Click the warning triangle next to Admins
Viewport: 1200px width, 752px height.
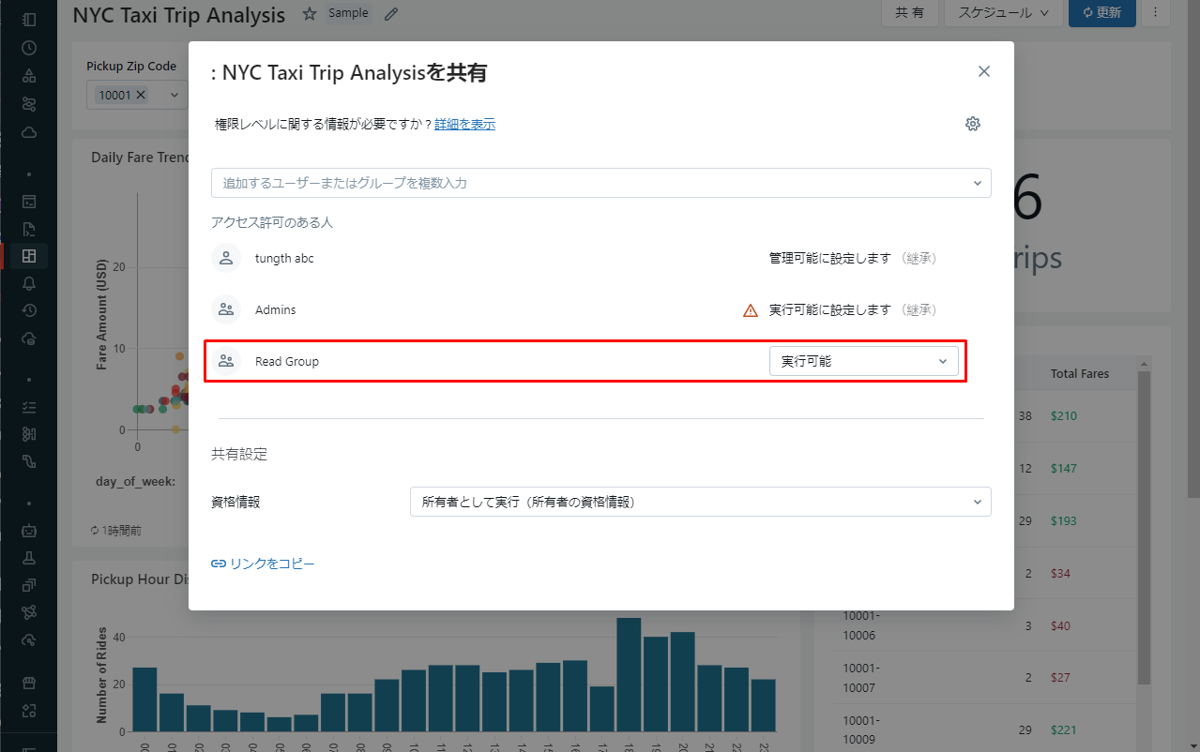coord(750,311)
